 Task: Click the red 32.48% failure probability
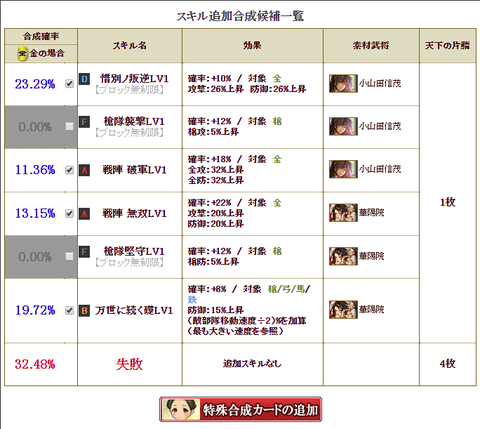pos(35,364)
